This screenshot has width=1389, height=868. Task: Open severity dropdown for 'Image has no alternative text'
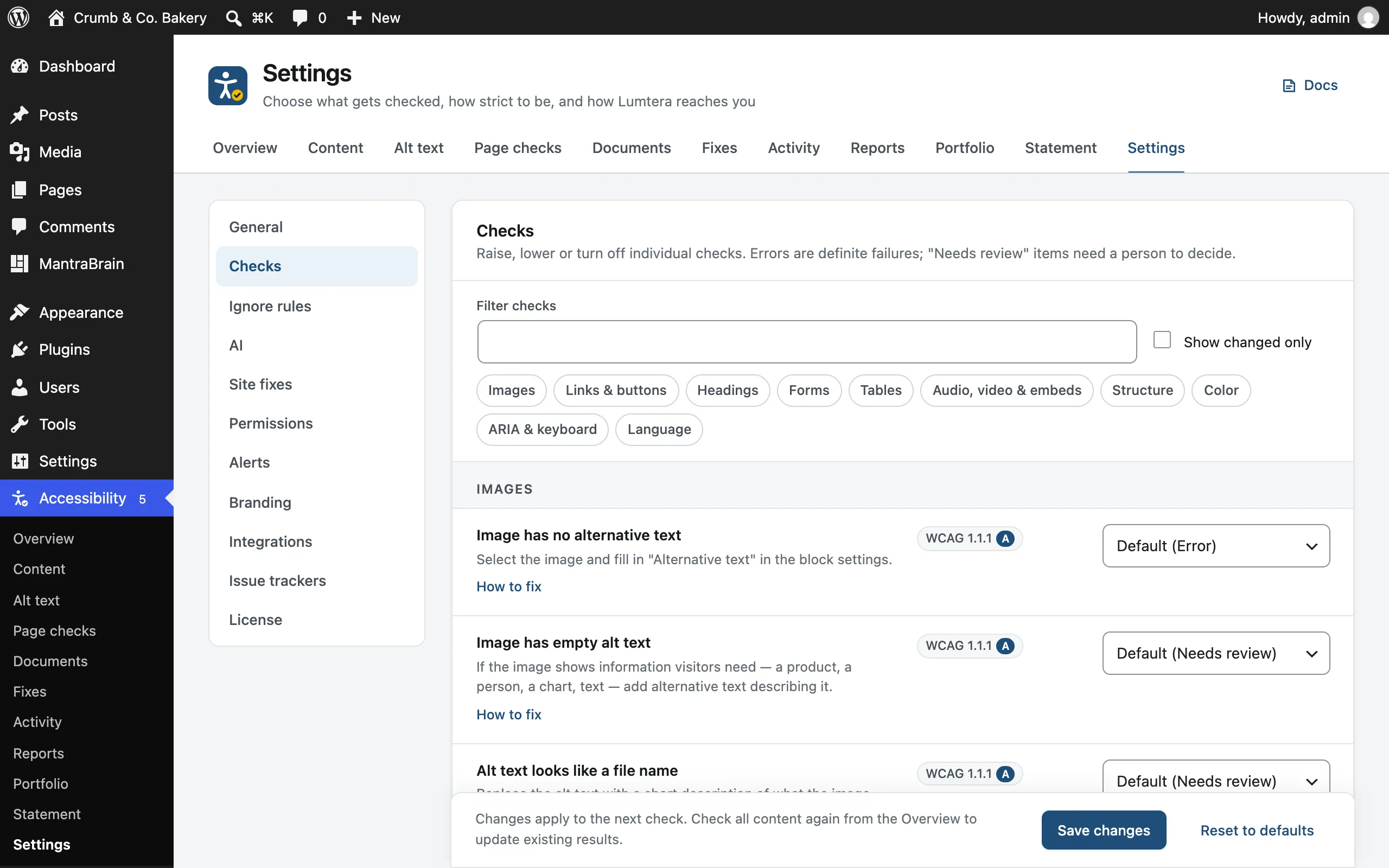(1216, 546)
